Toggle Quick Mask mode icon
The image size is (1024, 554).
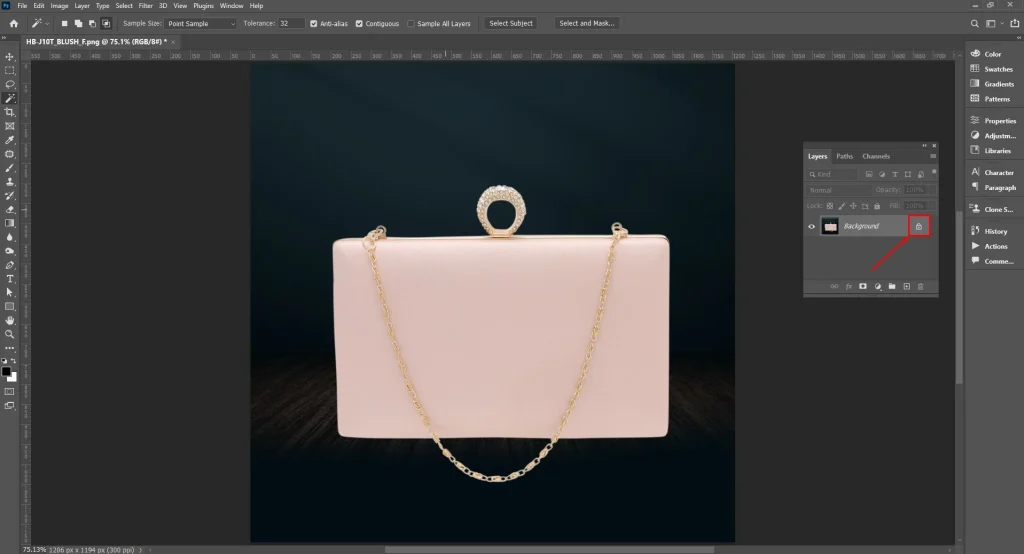[x=10, y=392]
